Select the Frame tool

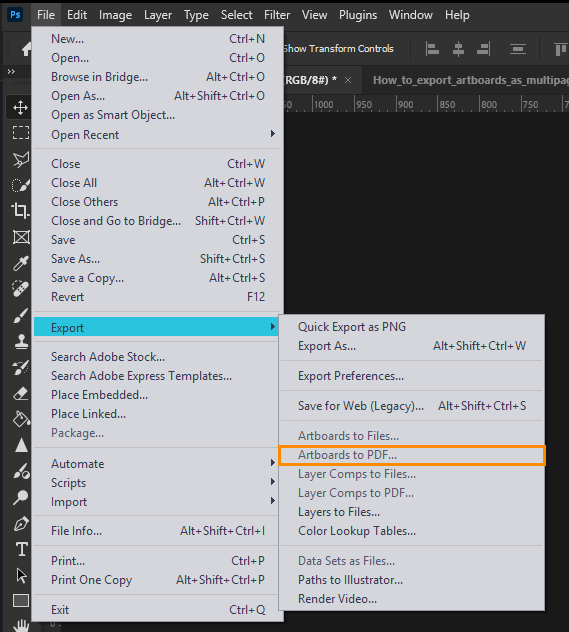tap(21, 237)
